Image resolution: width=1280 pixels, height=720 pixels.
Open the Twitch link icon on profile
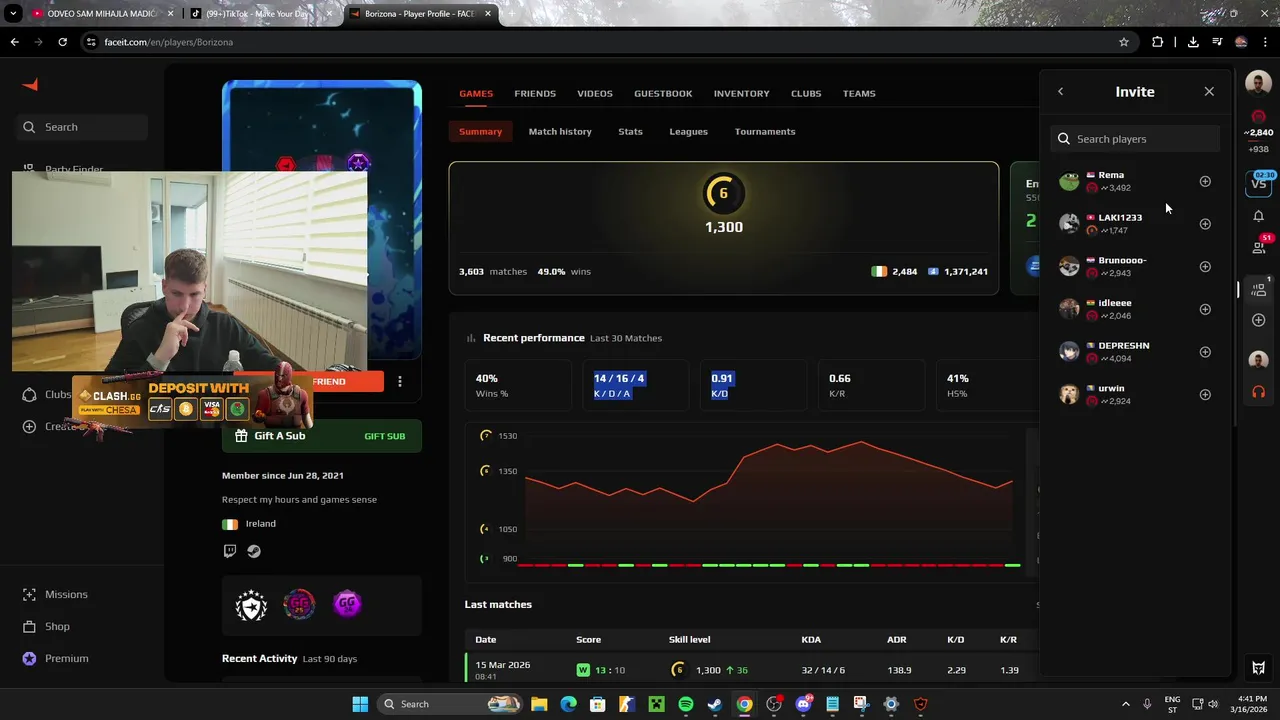(x=230, y=551)
